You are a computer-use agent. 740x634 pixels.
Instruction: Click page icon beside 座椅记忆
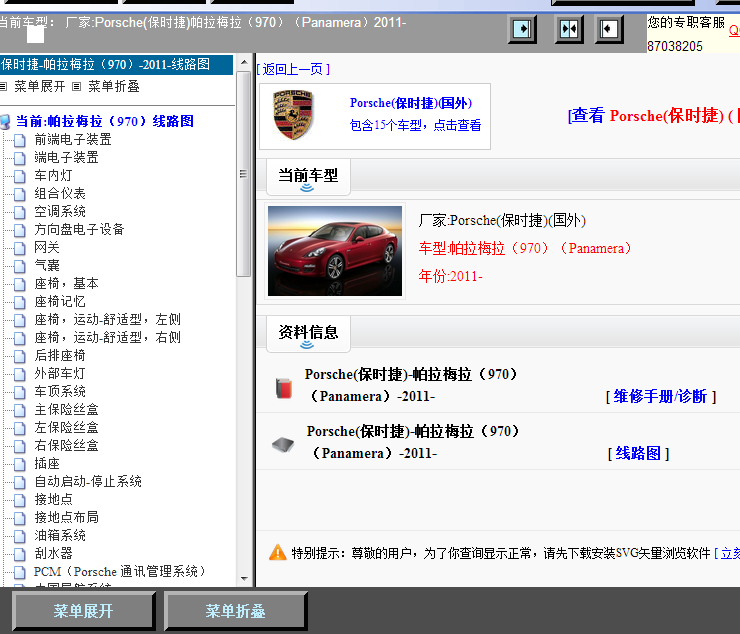click(x=19, y=302)
